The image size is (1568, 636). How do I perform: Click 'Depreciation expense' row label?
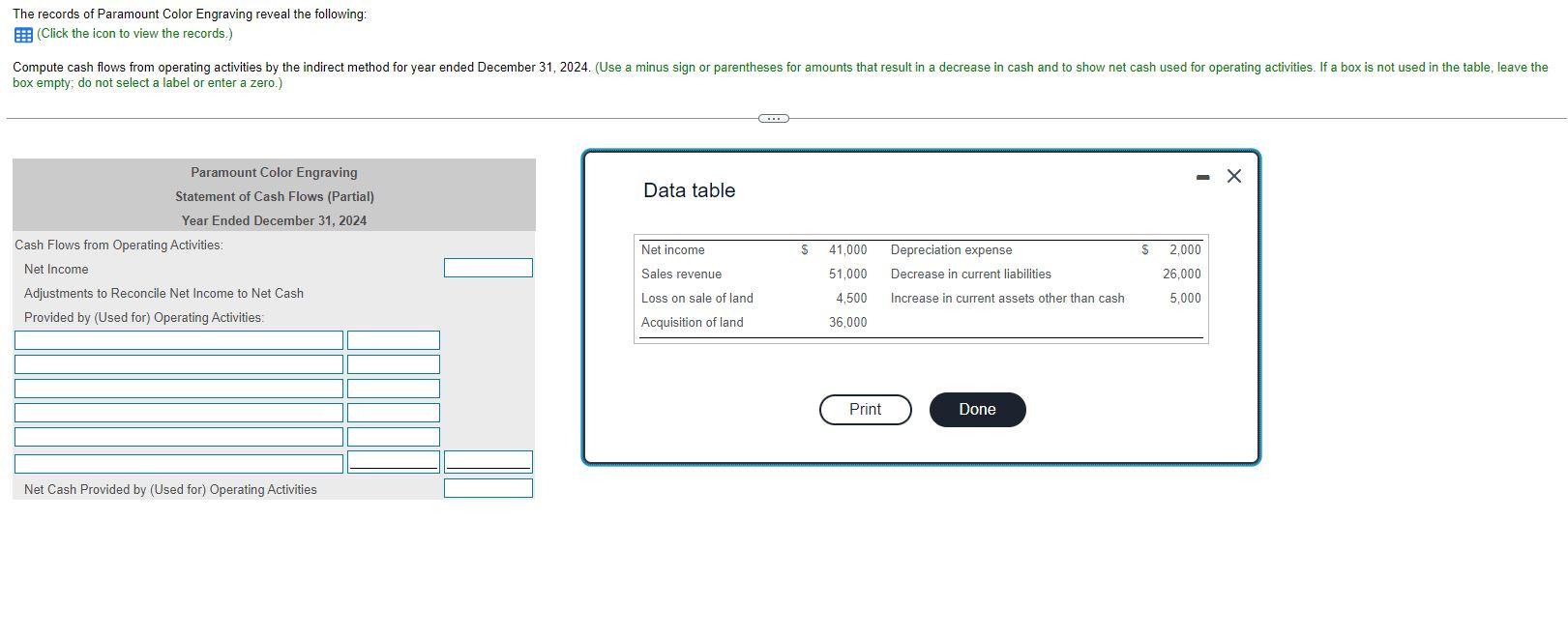point(952,250)
